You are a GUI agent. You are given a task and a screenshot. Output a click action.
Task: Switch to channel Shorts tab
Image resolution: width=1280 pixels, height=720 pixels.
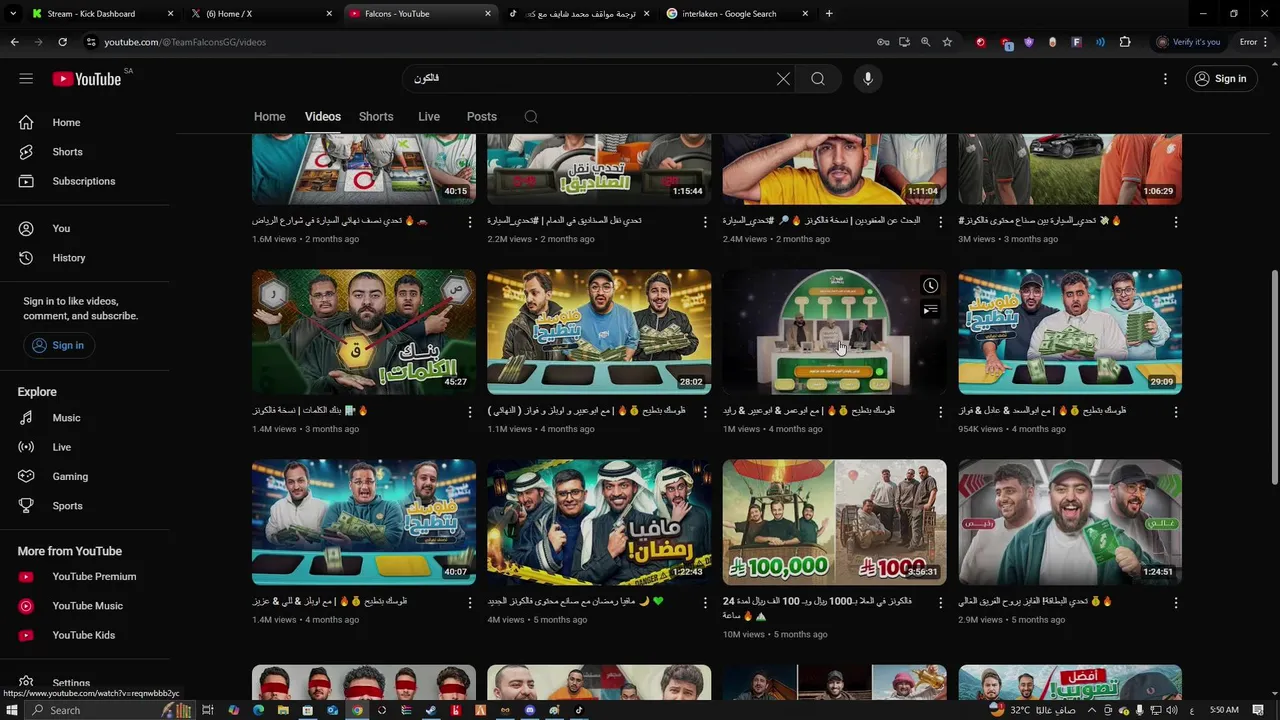tap(376, 117)
